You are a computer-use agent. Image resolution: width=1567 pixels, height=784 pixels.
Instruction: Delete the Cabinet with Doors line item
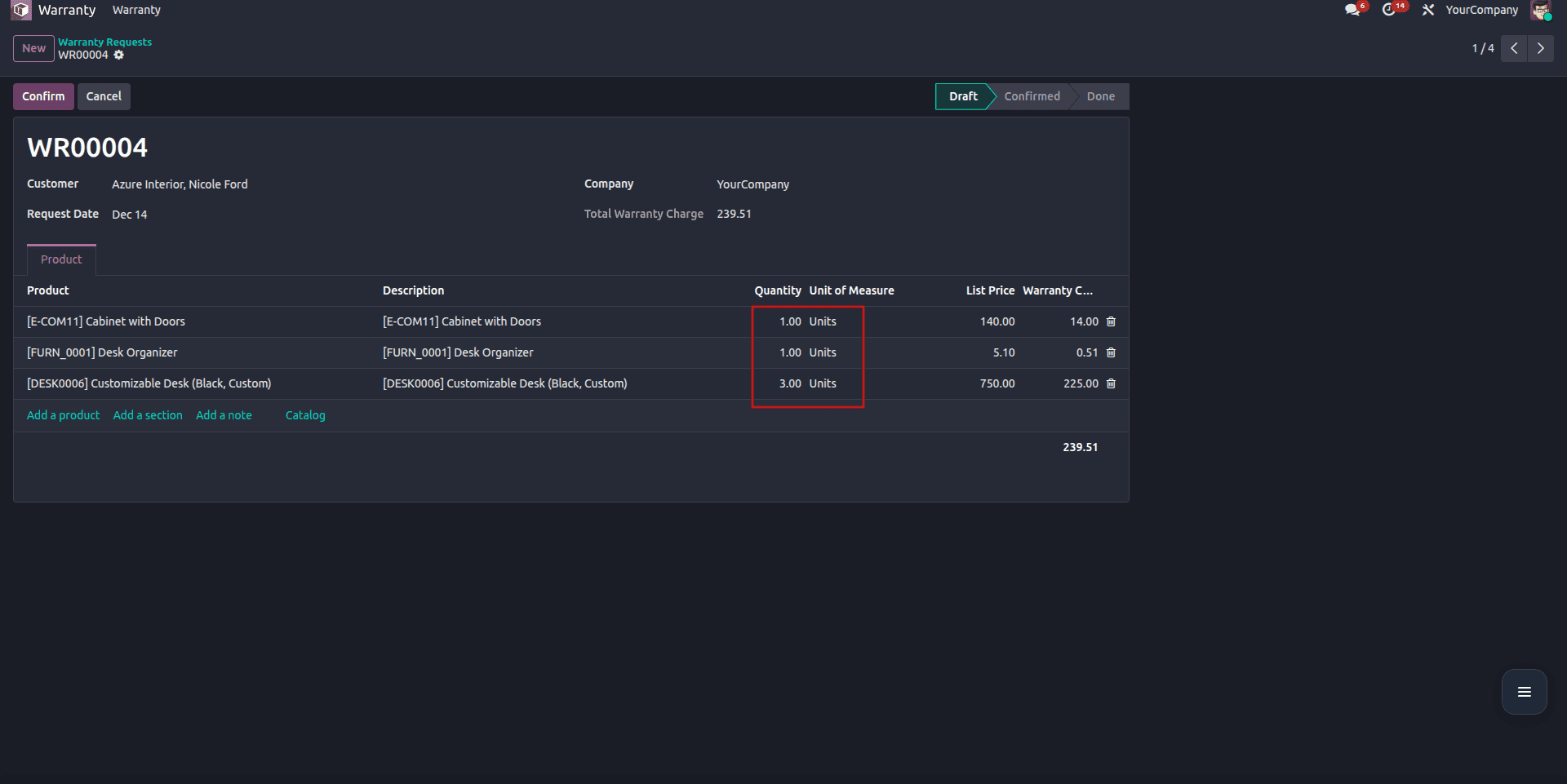tap(1111, 321)
